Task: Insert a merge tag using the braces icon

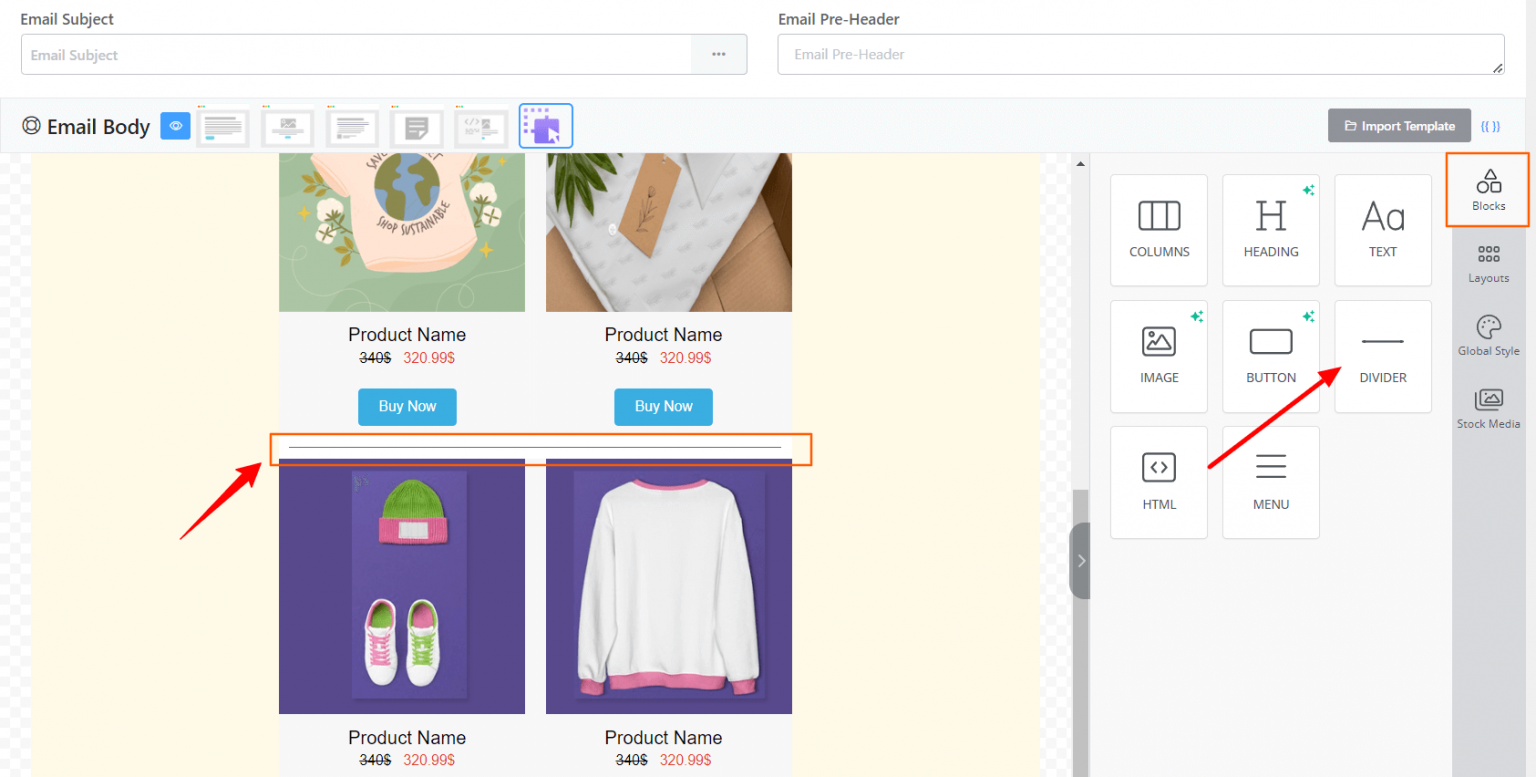Action: pos(1491,126)
